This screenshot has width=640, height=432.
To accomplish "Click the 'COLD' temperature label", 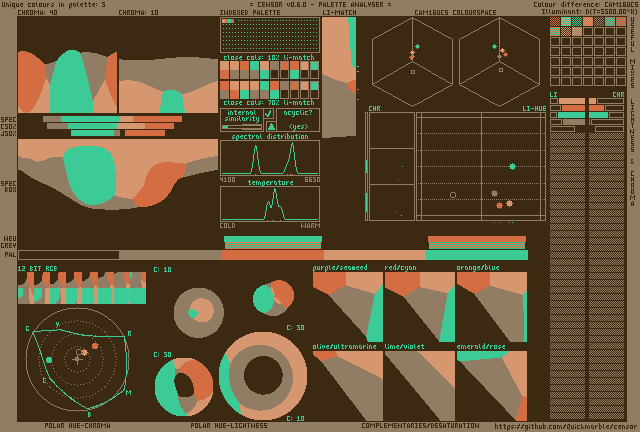I will (227, 225).
